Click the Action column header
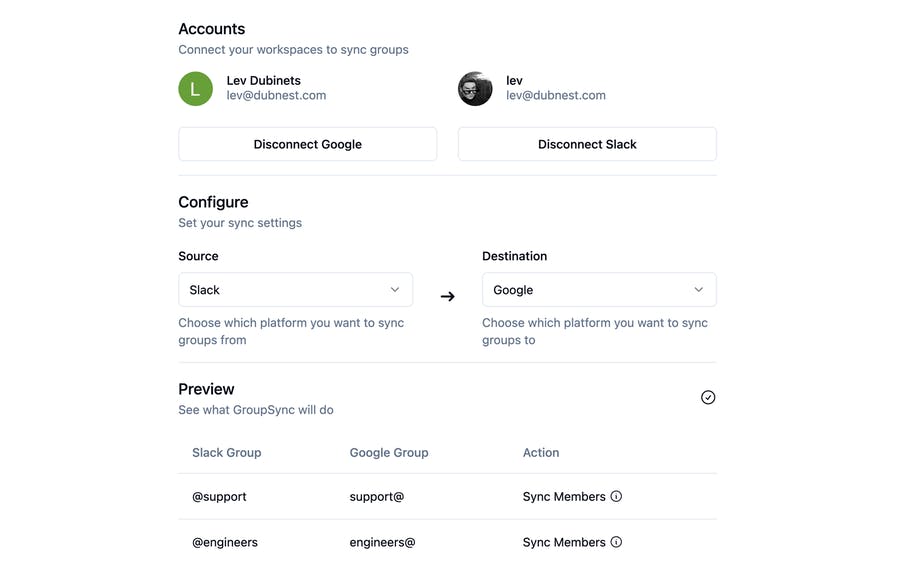Image resolution: width=918 pixels, height=573 pixels. pos(540,452)
